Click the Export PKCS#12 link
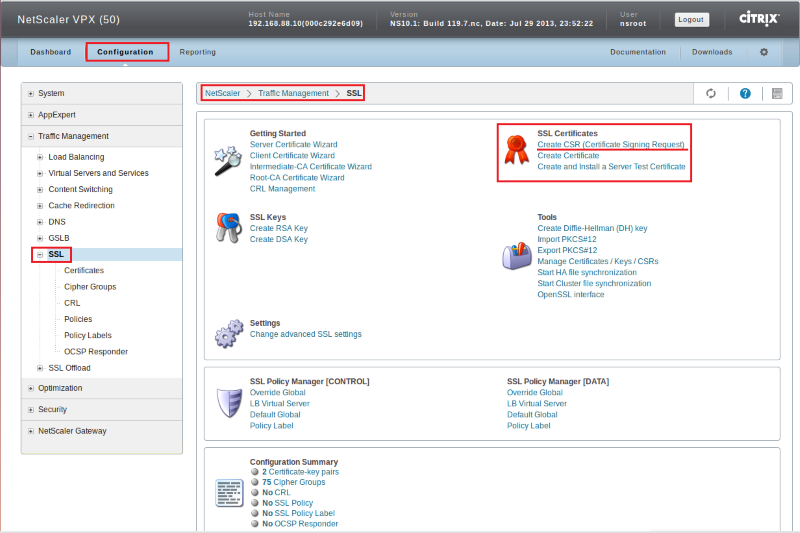The width and height of the screenshot is (800, 533). pos(567,250)
